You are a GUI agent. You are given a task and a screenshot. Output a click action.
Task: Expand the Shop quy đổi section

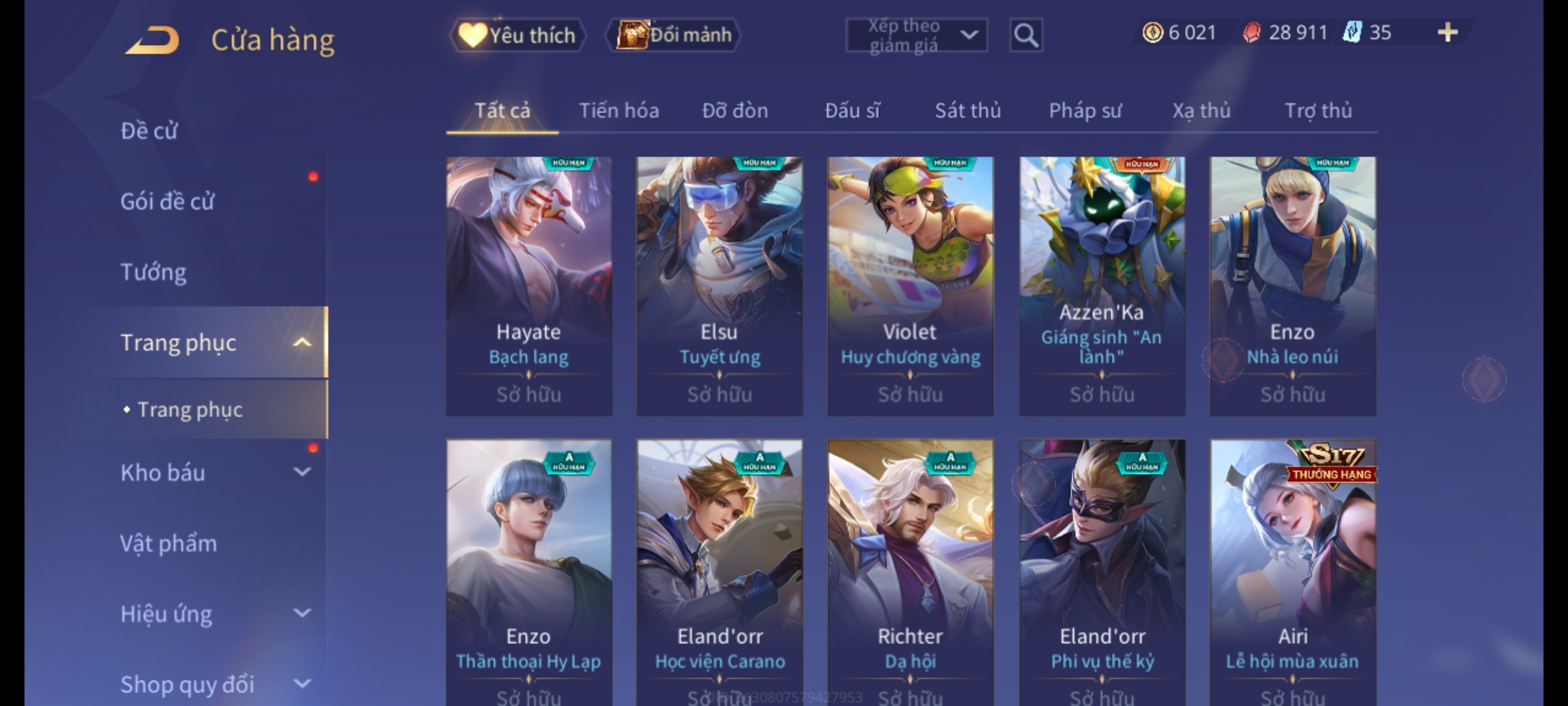pyautogui.click(x=302, y=683)
